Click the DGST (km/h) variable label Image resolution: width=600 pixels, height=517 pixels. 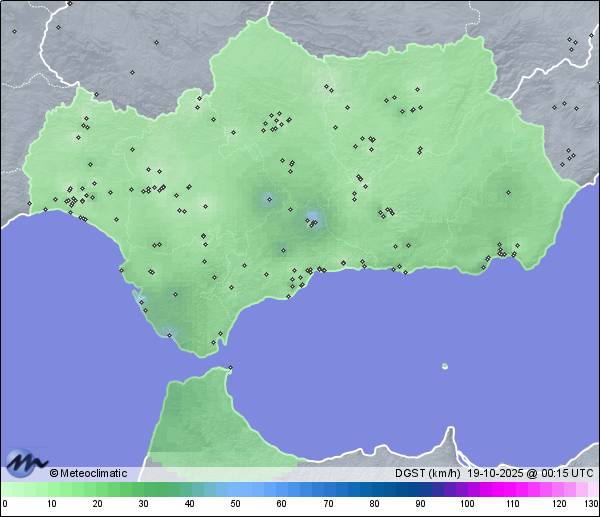pyautogui.click(x=428, y=473)
